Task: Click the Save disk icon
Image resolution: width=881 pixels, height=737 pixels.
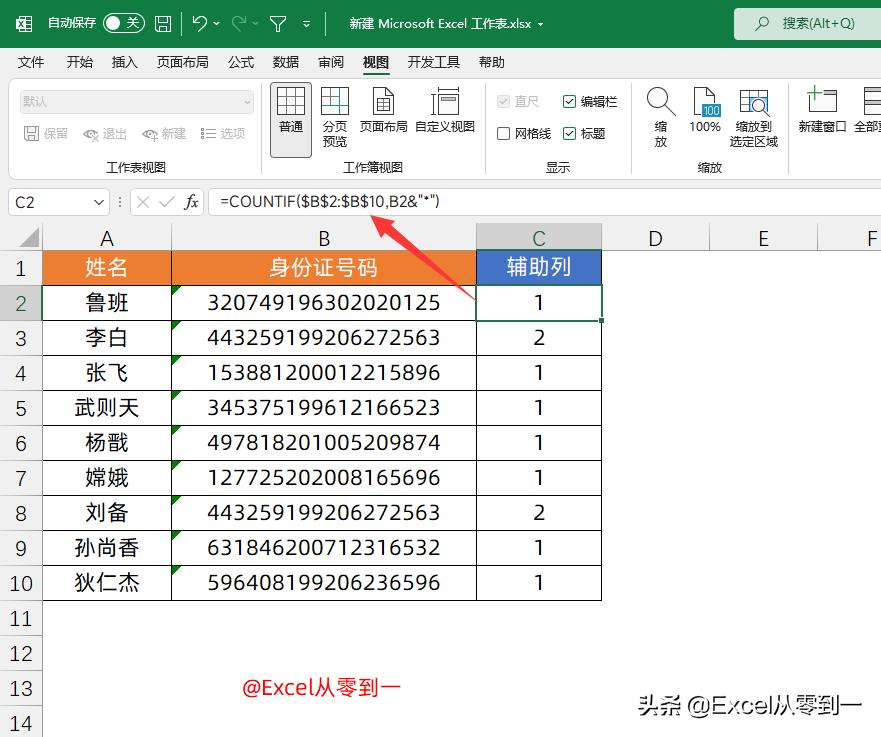Action: 162,22
